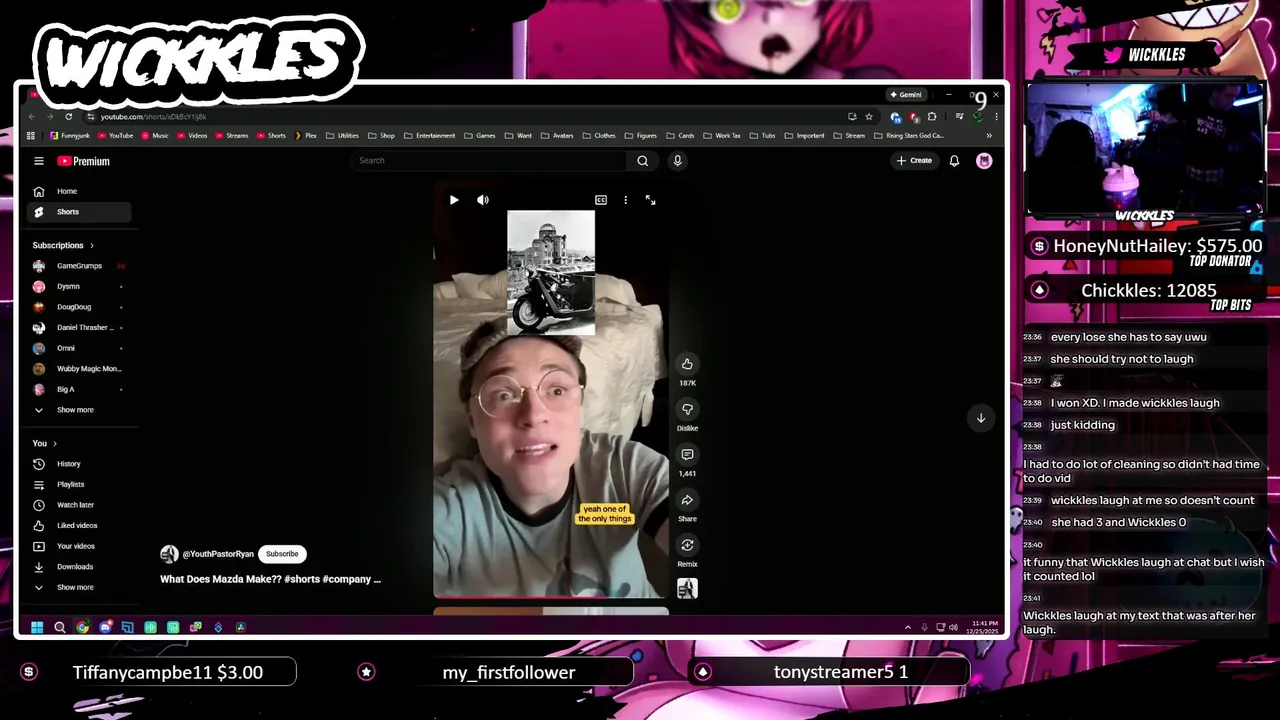Image resolution: width=1280 pixels, height=720 pixels.
Task: Open the Streams bookmark
Action: [232, 135]
